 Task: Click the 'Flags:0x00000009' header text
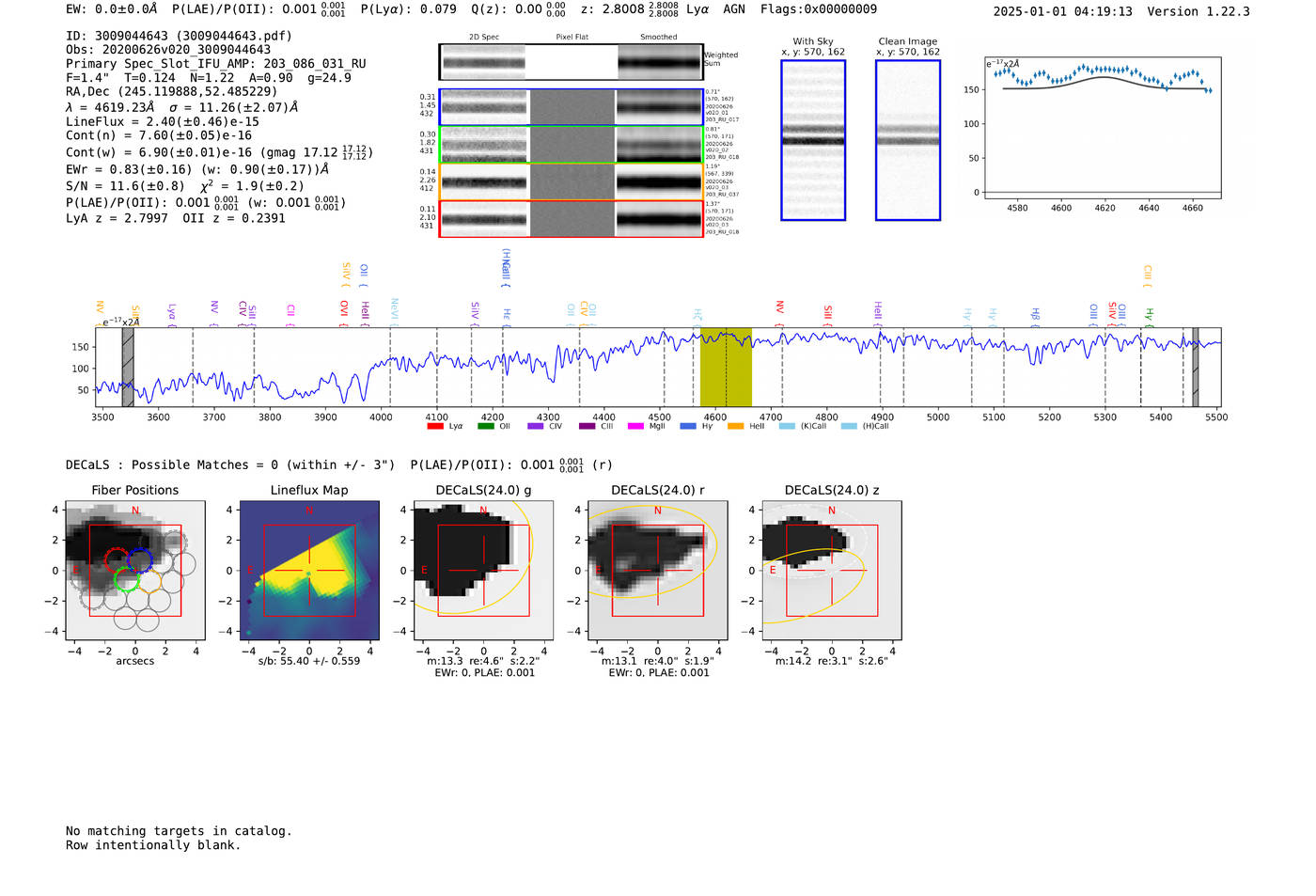coord(819,9)
